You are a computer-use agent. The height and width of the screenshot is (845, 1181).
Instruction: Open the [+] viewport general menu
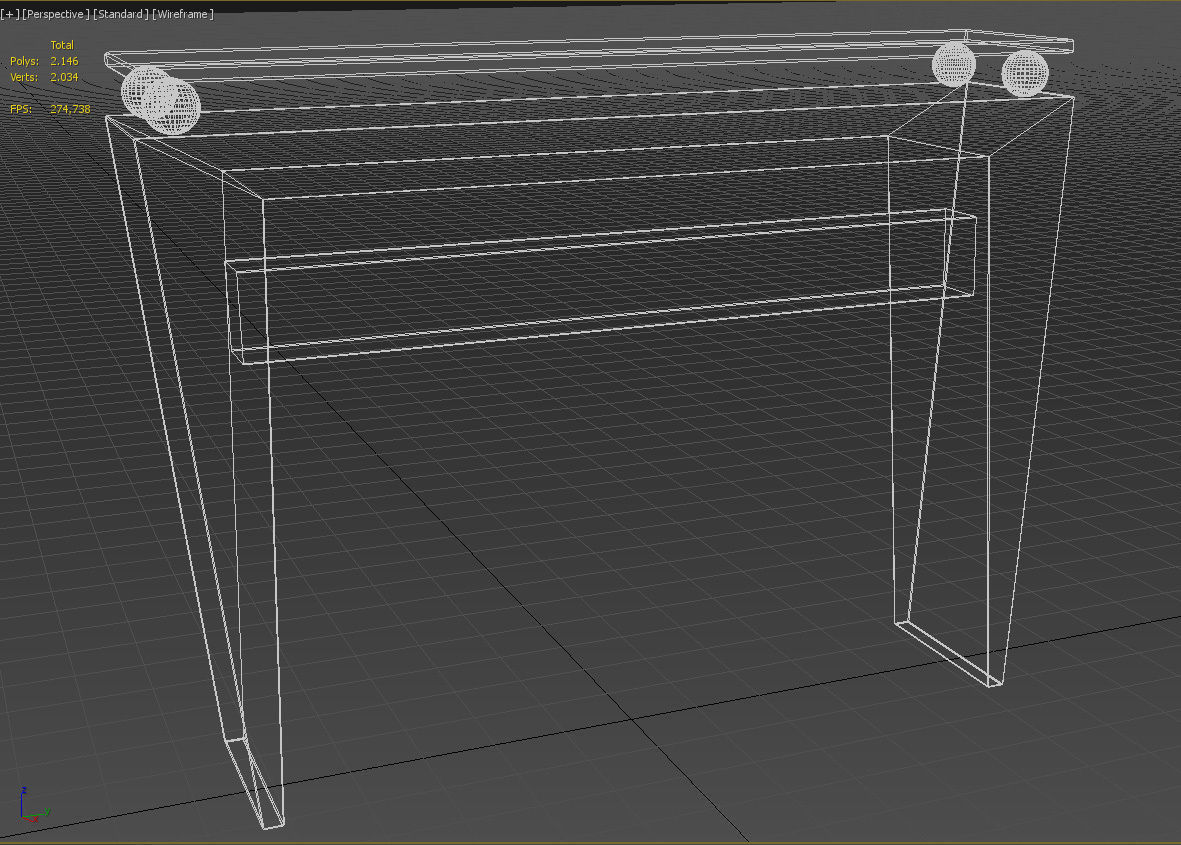[10, 14]
